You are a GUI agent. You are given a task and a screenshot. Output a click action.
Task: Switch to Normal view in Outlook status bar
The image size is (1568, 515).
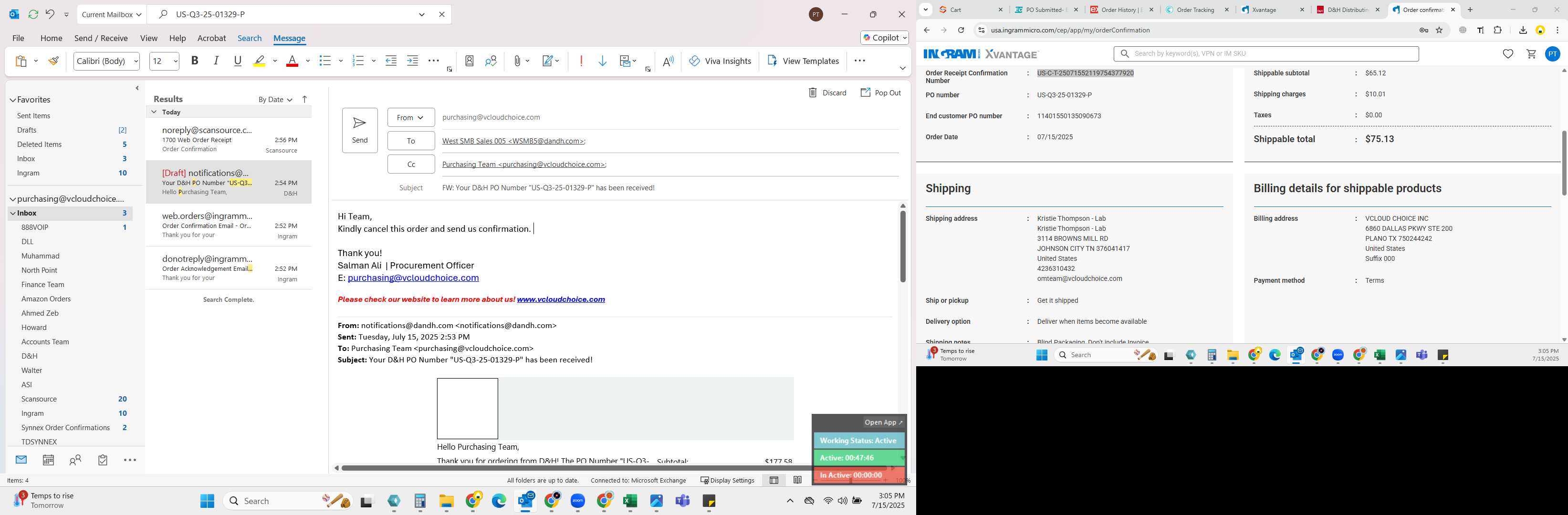point(774,480)
